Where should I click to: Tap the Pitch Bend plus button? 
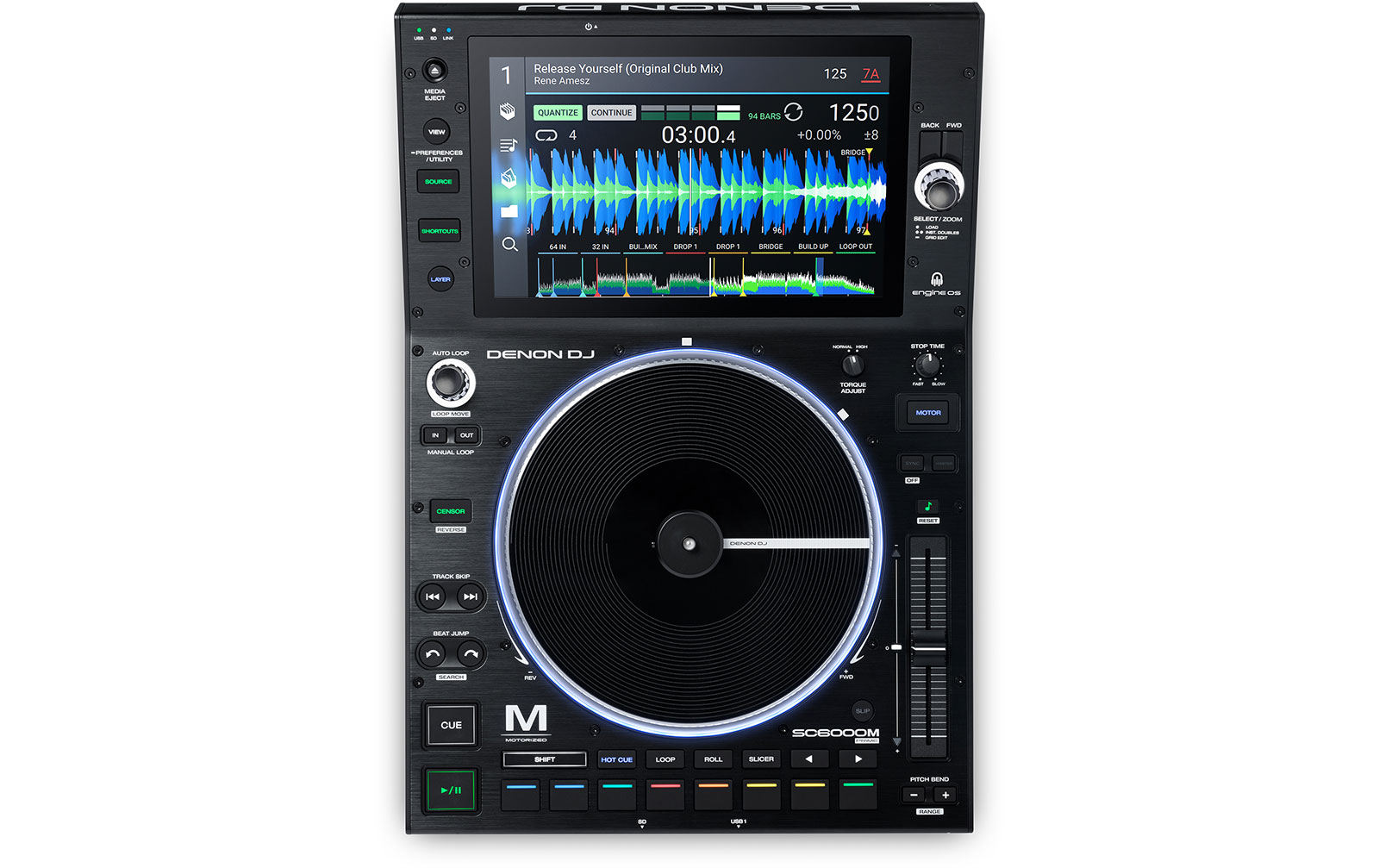point(945,796)
